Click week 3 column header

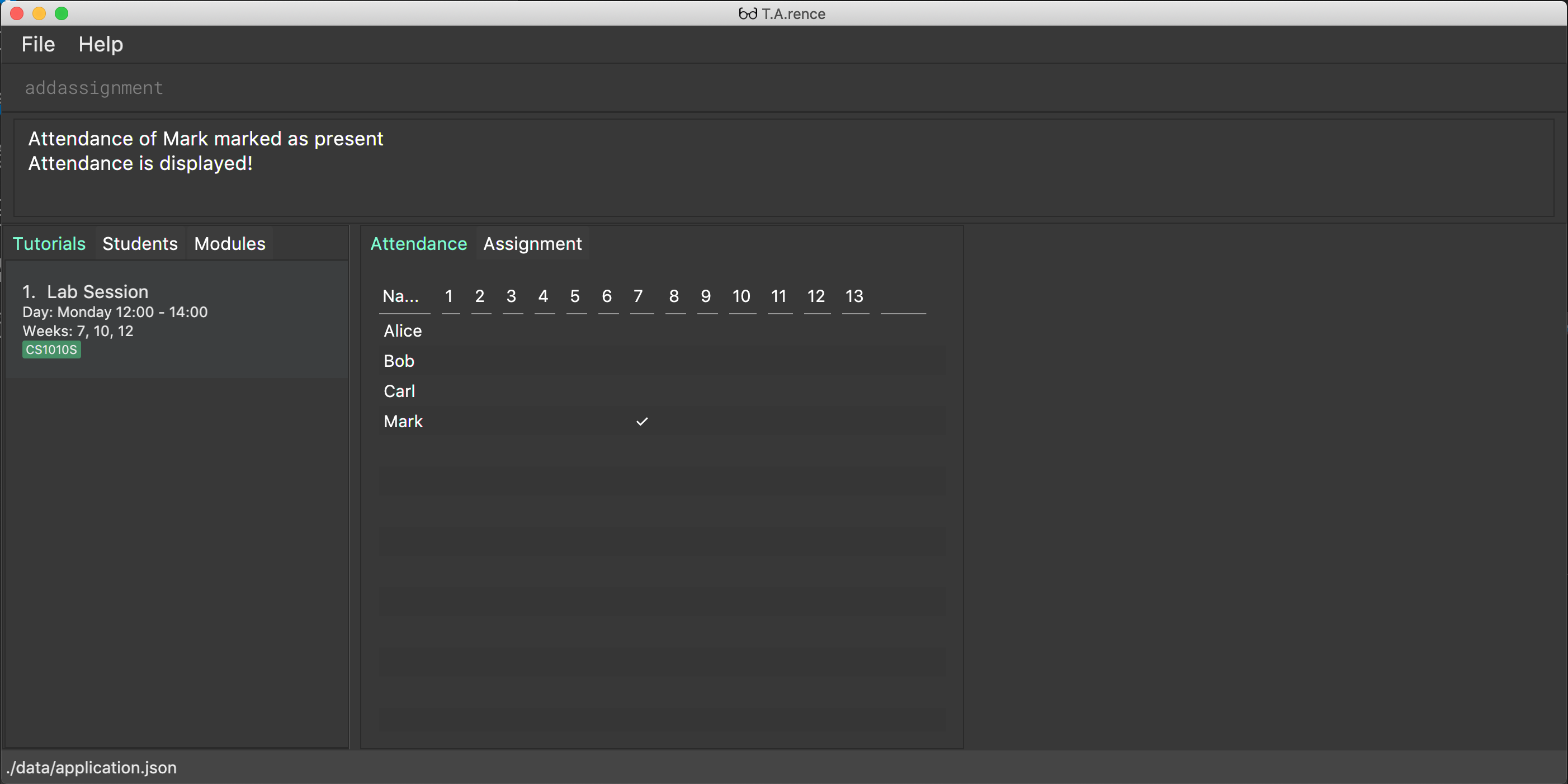click(512, 296)
